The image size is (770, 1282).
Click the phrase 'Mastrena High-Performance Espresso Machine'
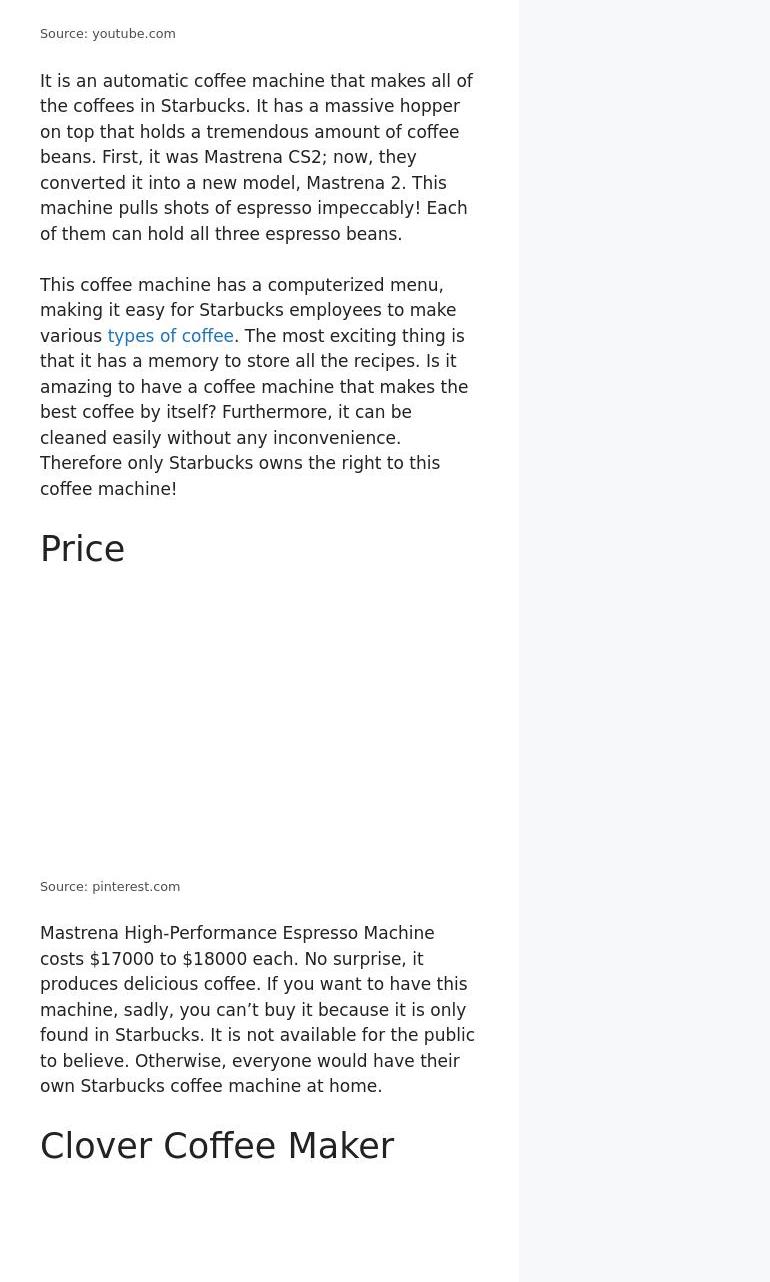point(237,933)
